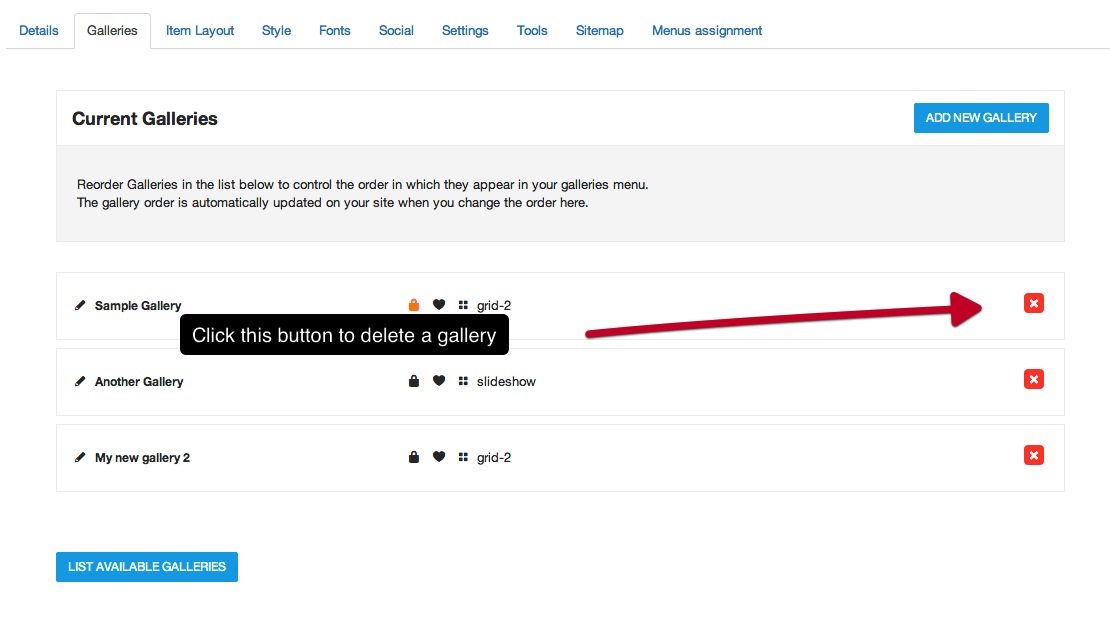Open the Tools tab
Image resolution: width=1110 pixels, height=633 pixels.
(532, 30)
